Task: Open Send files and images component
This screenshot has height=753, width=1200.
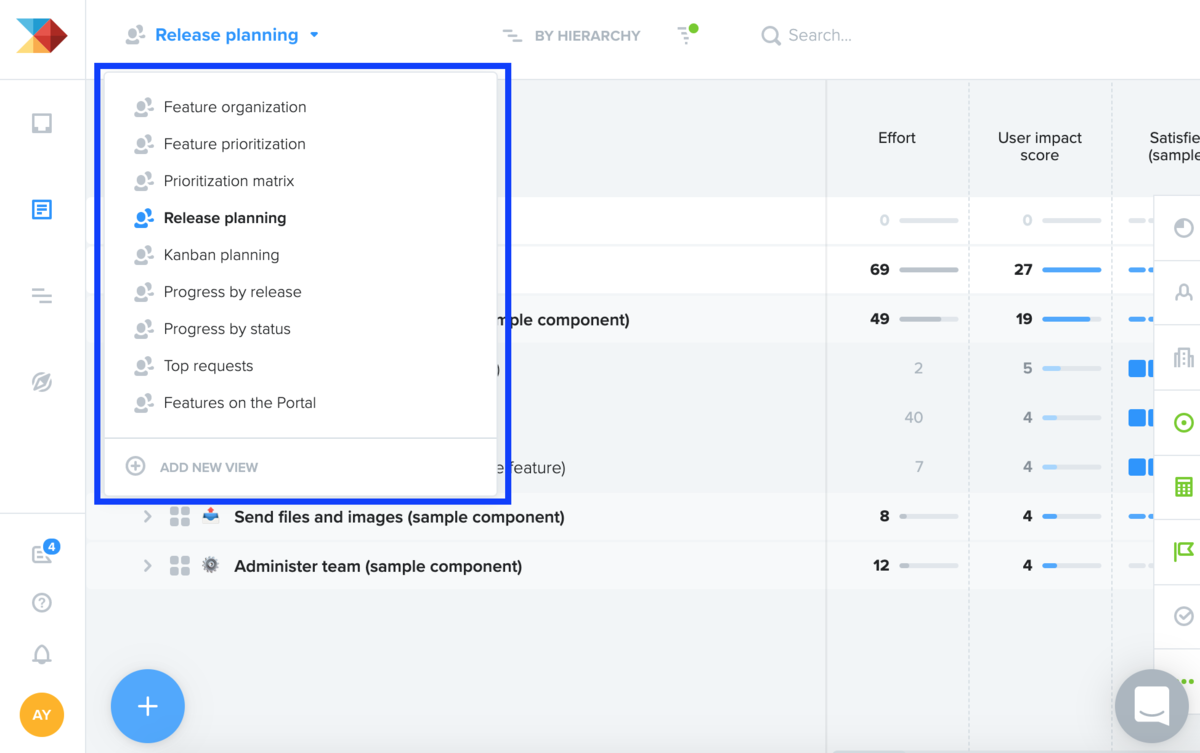Action: pyautogui.click(x=399, y=517)
